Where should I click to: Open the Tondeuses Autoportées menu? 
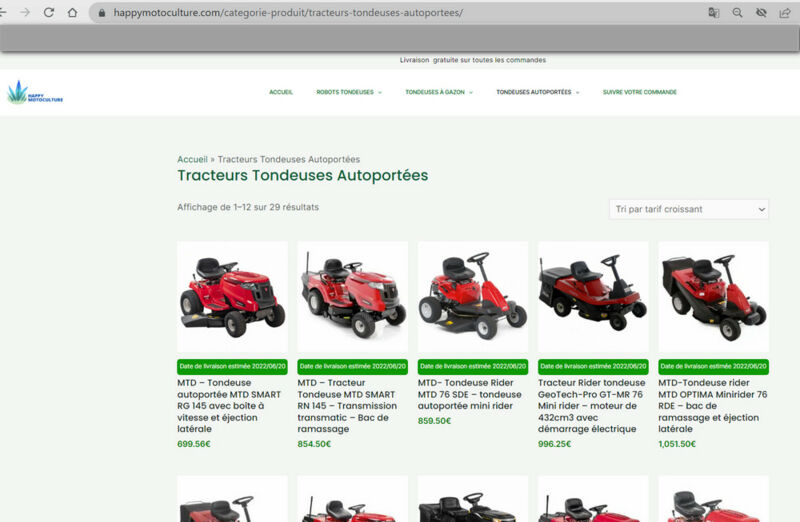[x=534, y=92]
